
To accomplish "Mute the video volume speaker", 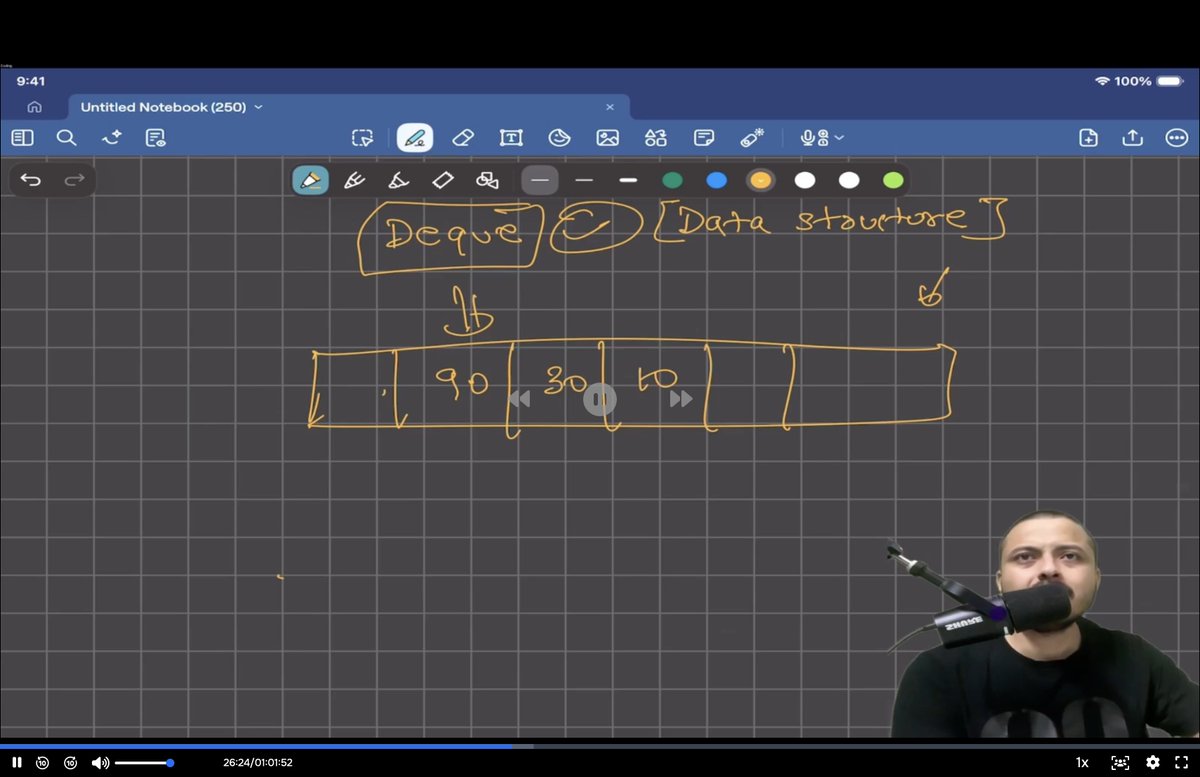I will (100, 762).
